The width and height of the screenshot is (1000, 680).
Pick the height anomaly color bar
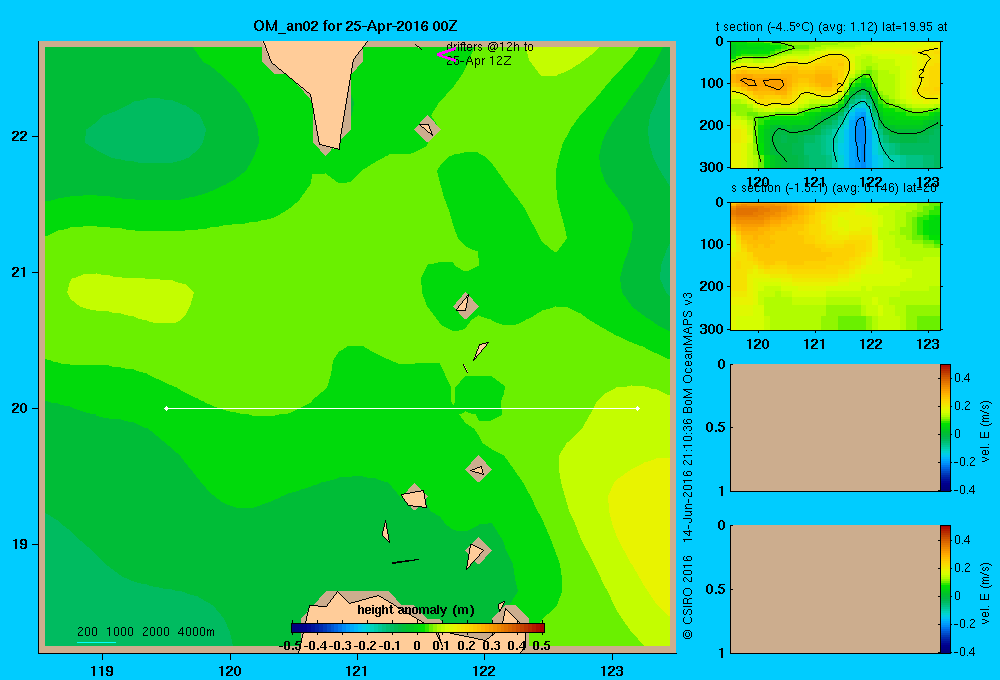(x=417, y=628)
